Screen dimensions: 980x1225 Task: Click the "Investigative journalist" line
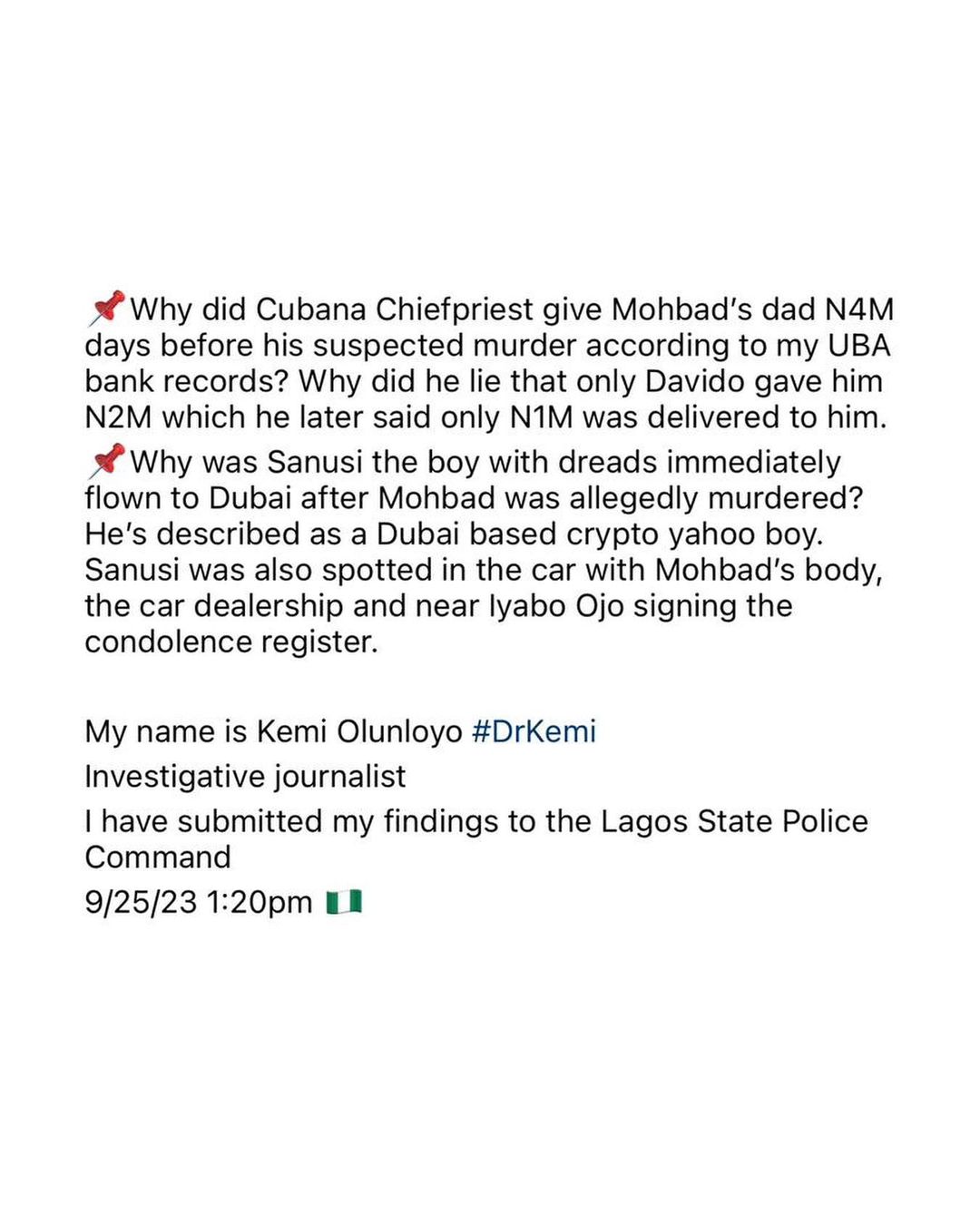(245, 777)
